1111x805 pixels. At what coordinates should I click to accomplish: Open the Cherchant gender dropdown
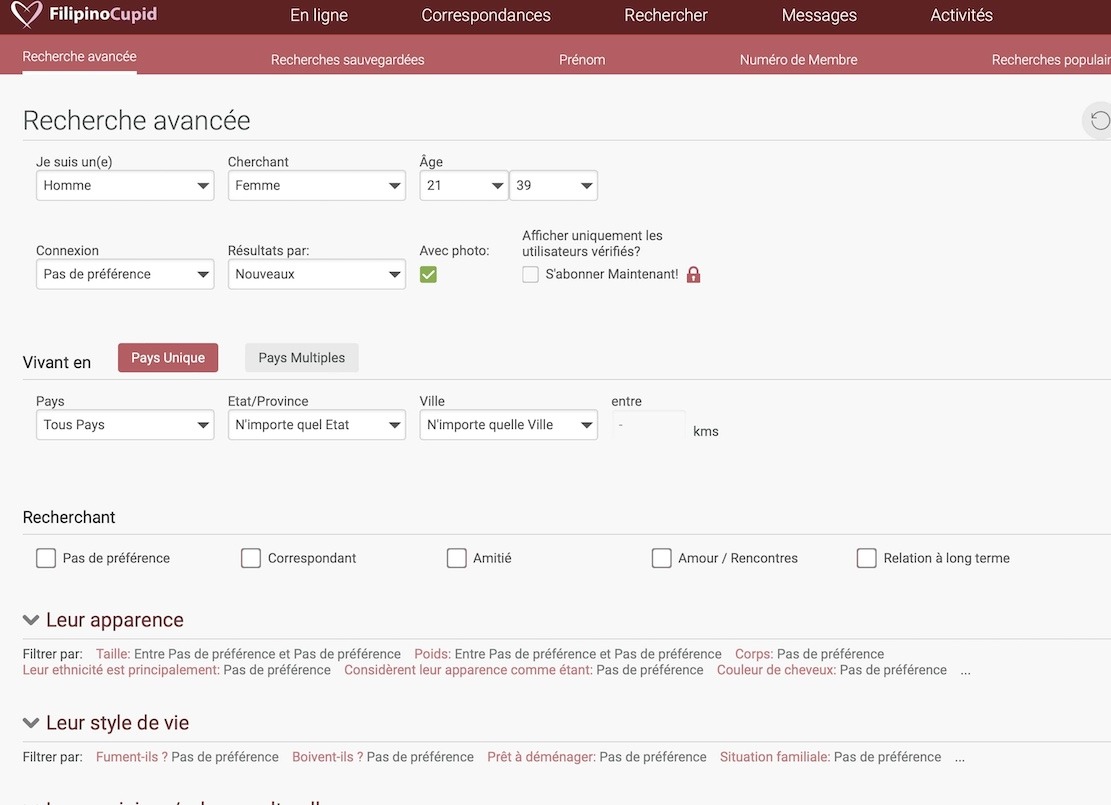[316, 186]
